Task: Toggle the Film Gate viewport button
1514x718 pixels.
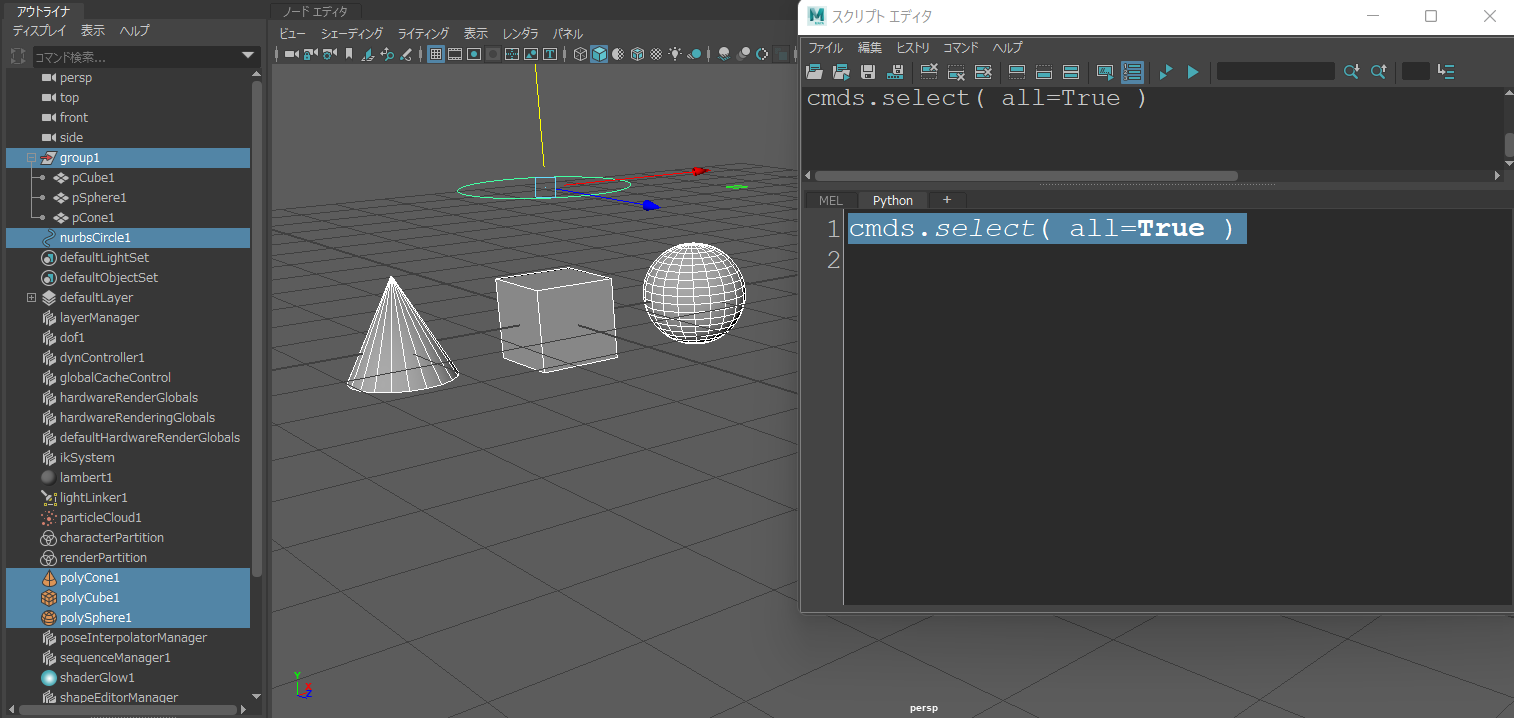Action: point(455,54)
